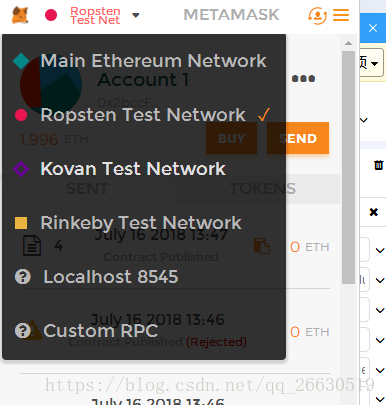Click the teal diamond Main network icon
The height and width of the screenshot is (405, 386).
21,61
